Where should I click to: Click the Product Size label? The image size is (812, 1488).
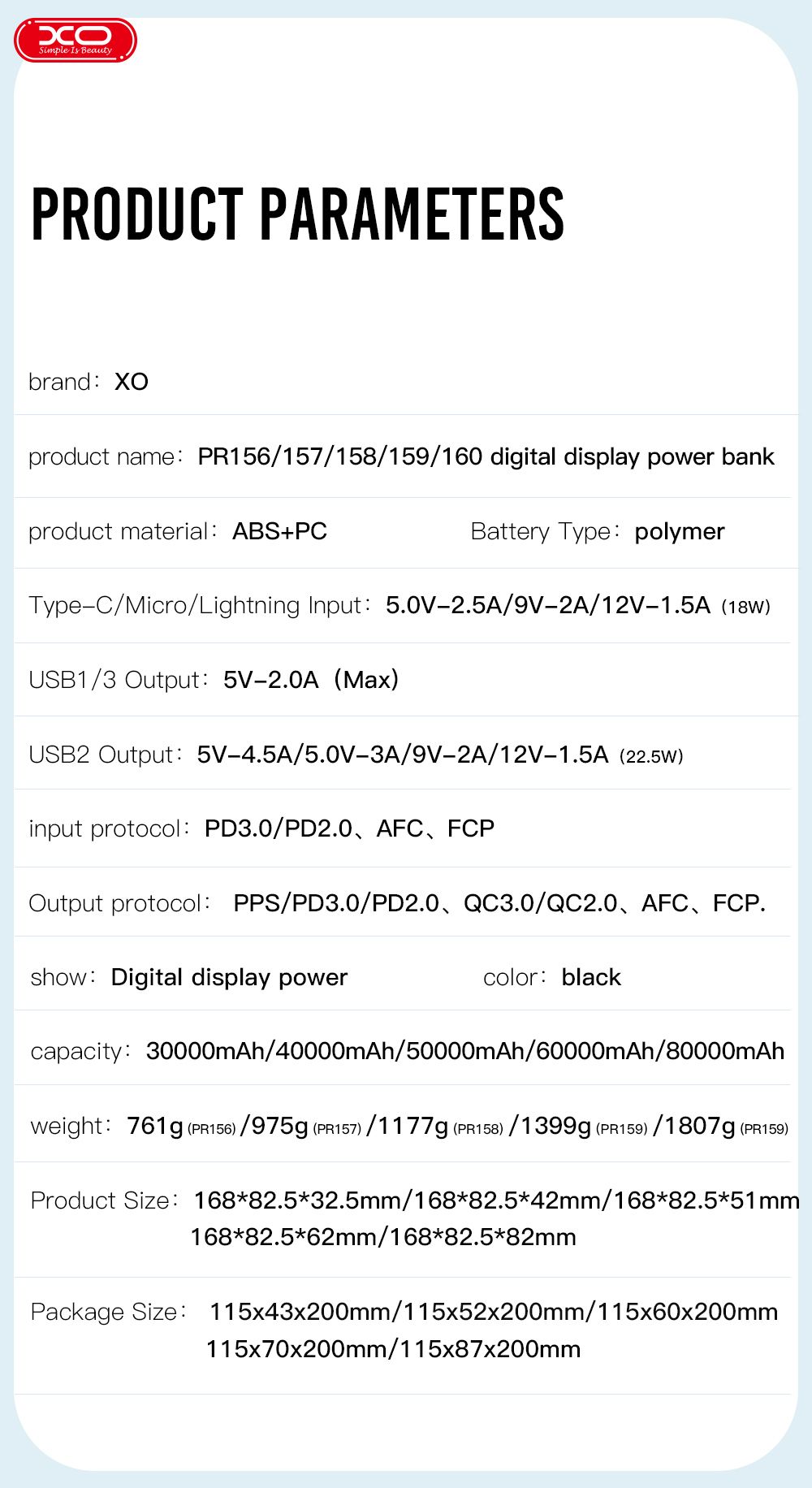(101, 1200)
